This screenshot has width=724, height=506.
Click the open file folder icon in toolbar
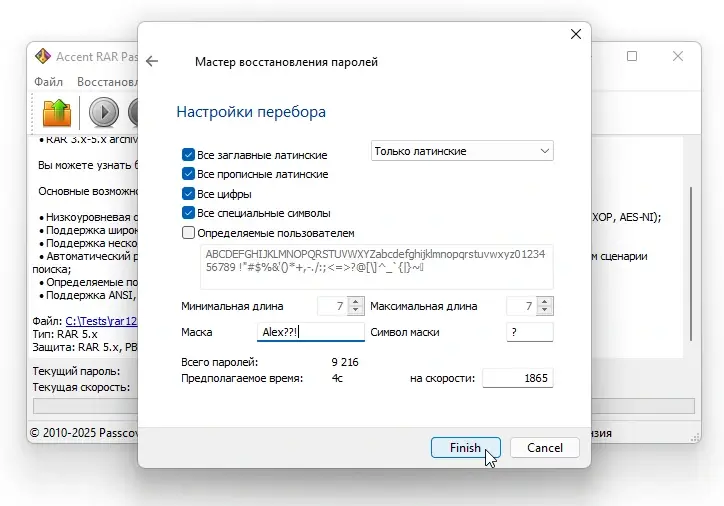[x=57, y=112]
